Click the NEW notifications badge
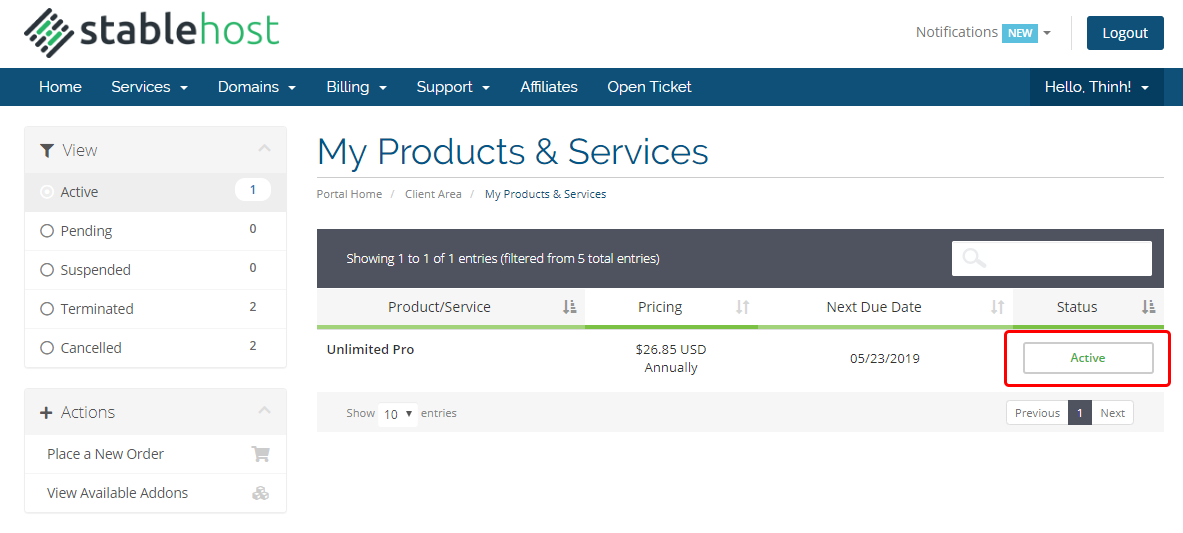Screen dimensions: 1183x533 pos(1019,33)
